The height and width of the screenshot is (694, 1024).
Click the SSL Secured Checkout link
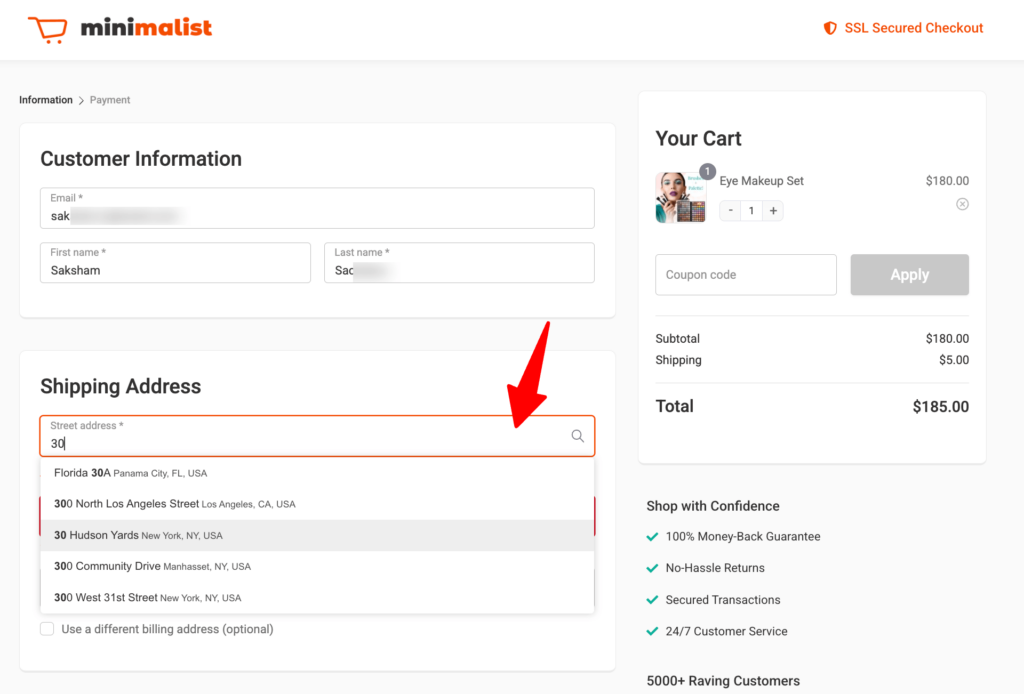pos(913,28)
